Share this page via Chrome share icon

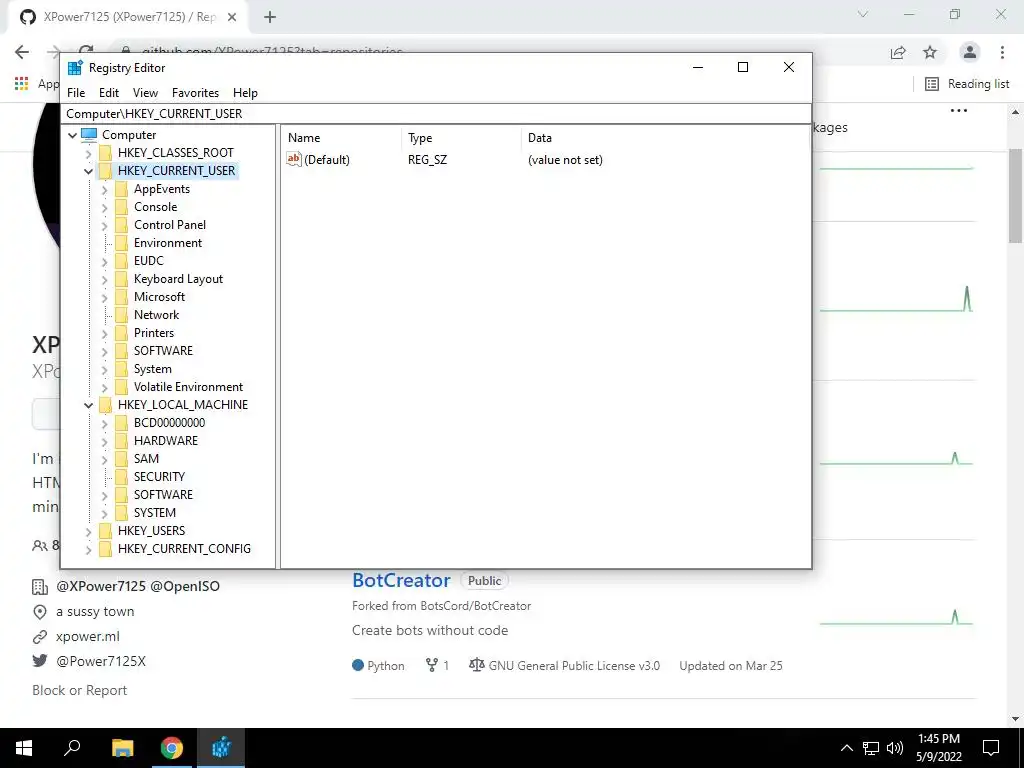tap(898, 52)
